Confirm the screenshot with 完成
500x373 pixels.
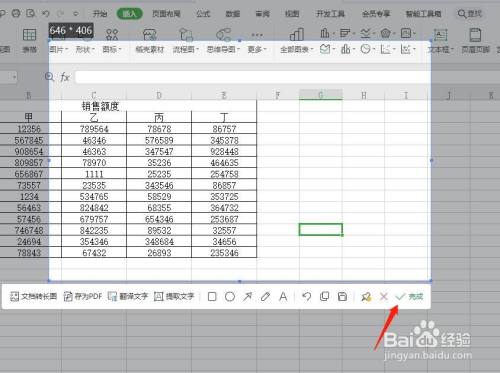coord(409,296)
